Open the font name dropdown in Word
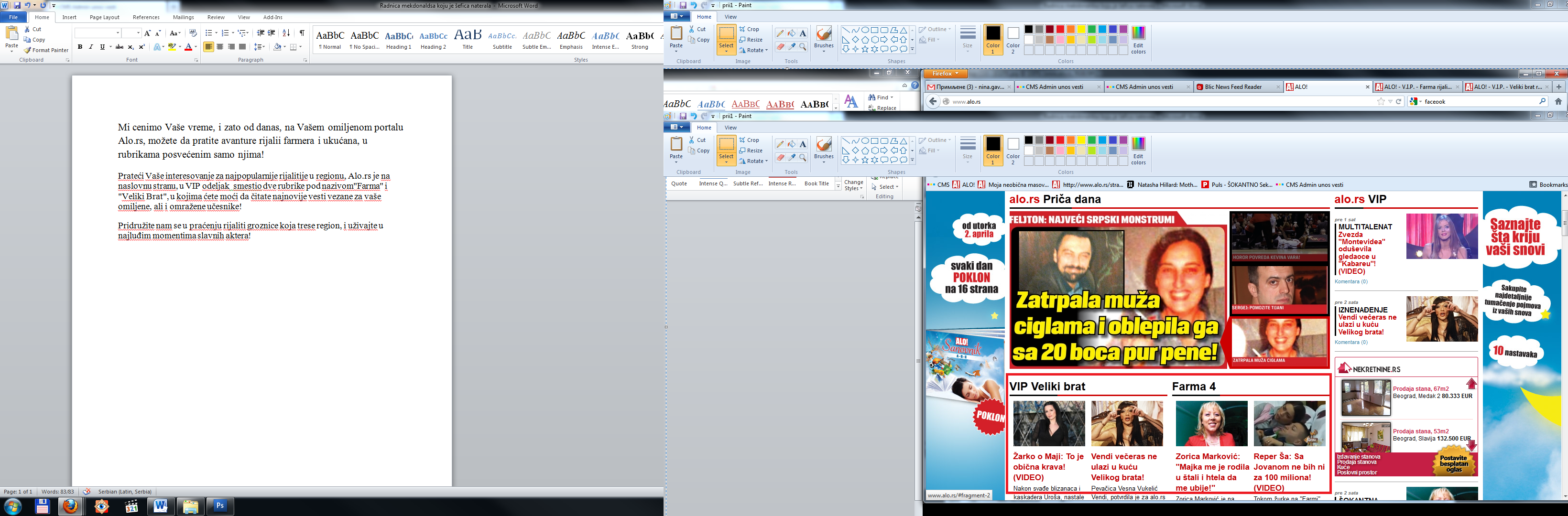The width and height of the screenshot is (1568, 516). tap(118, 33)
